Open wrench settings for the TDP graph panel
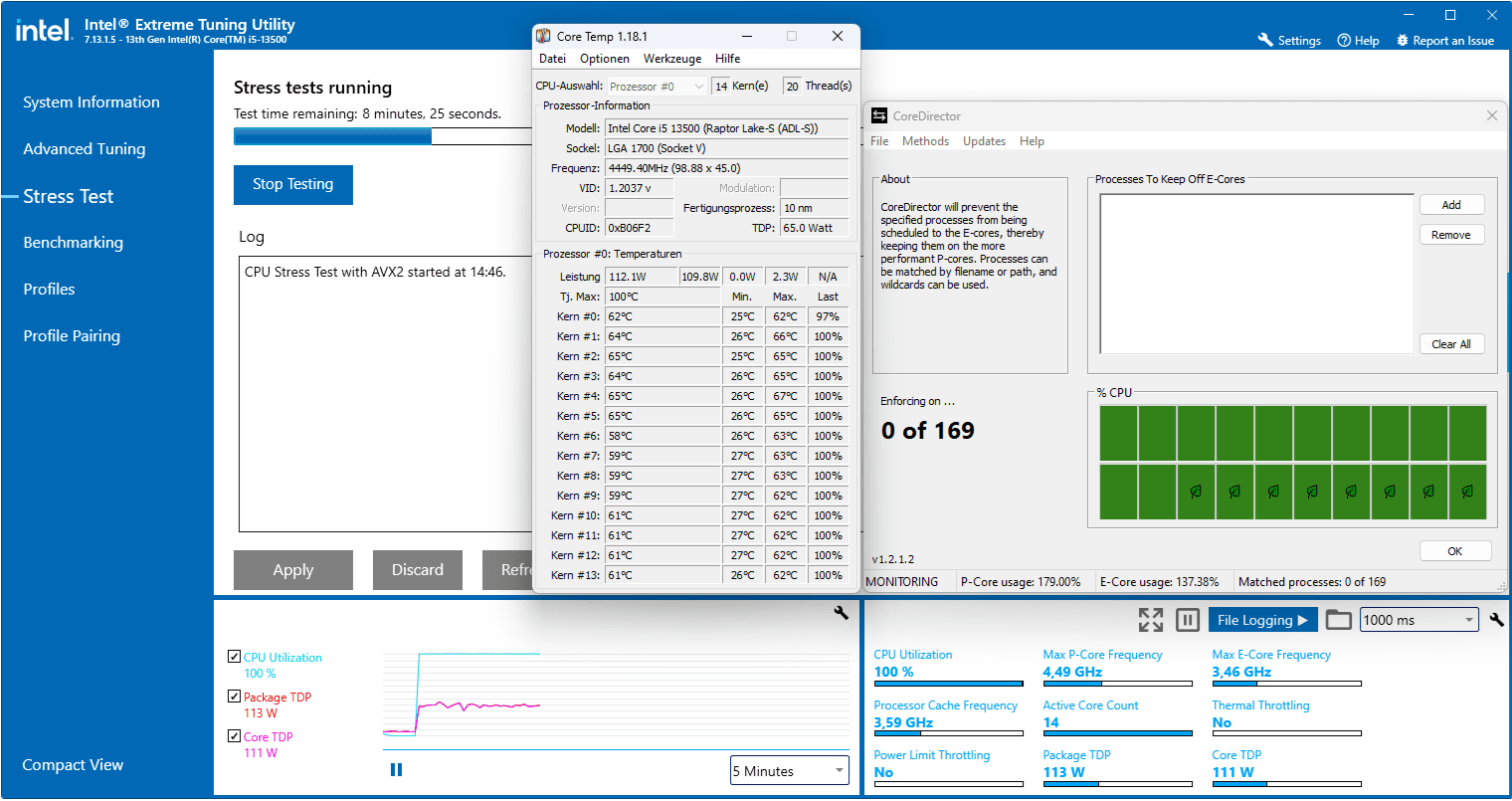 pos(841,613)
